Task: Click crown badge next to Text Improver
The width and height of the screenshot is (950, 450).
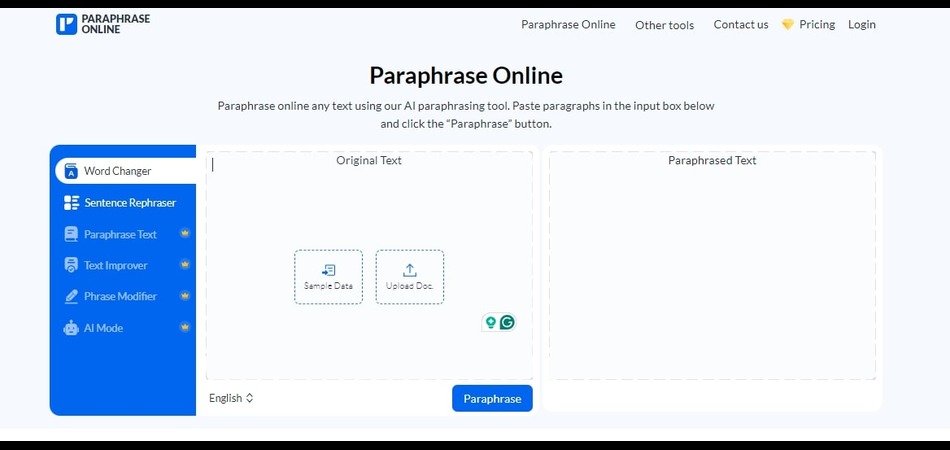Action: click(x=185, y=264)
